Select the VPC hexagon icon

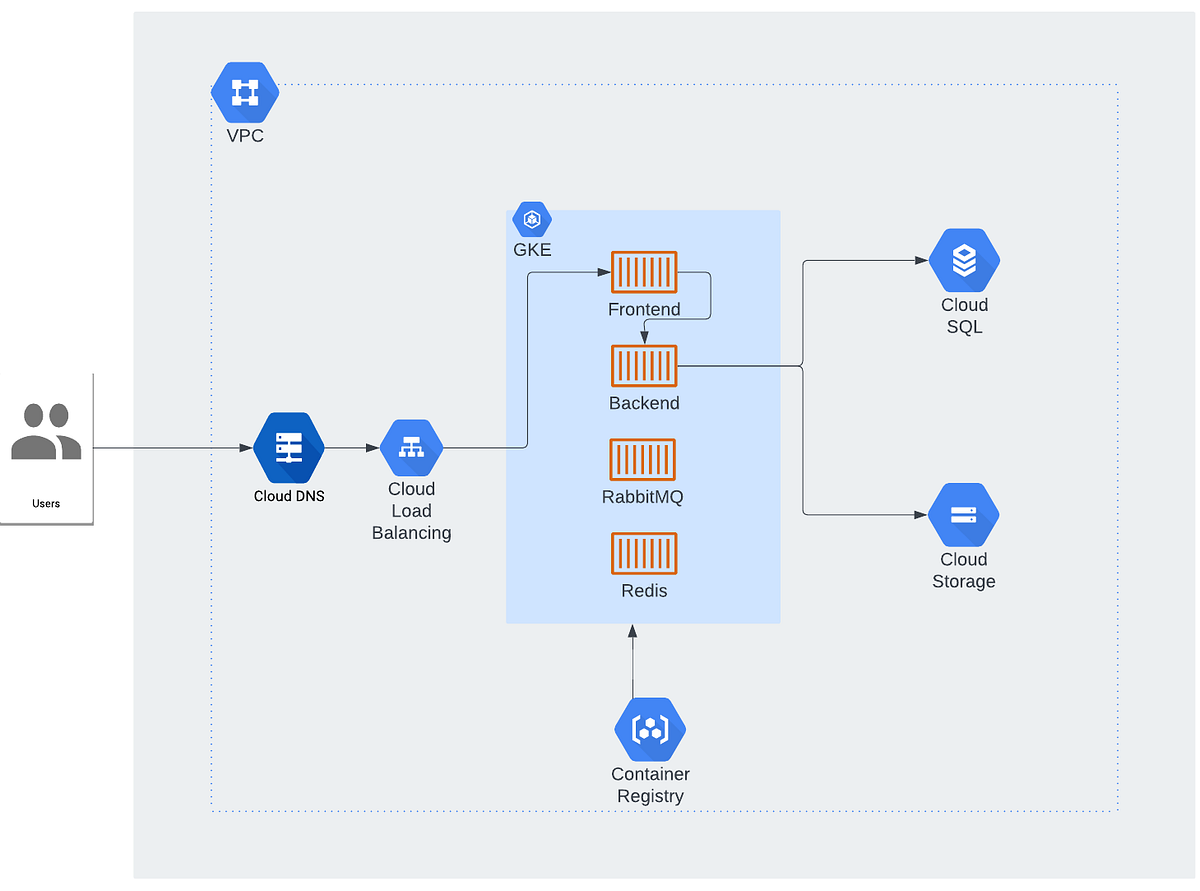point(245,91)
